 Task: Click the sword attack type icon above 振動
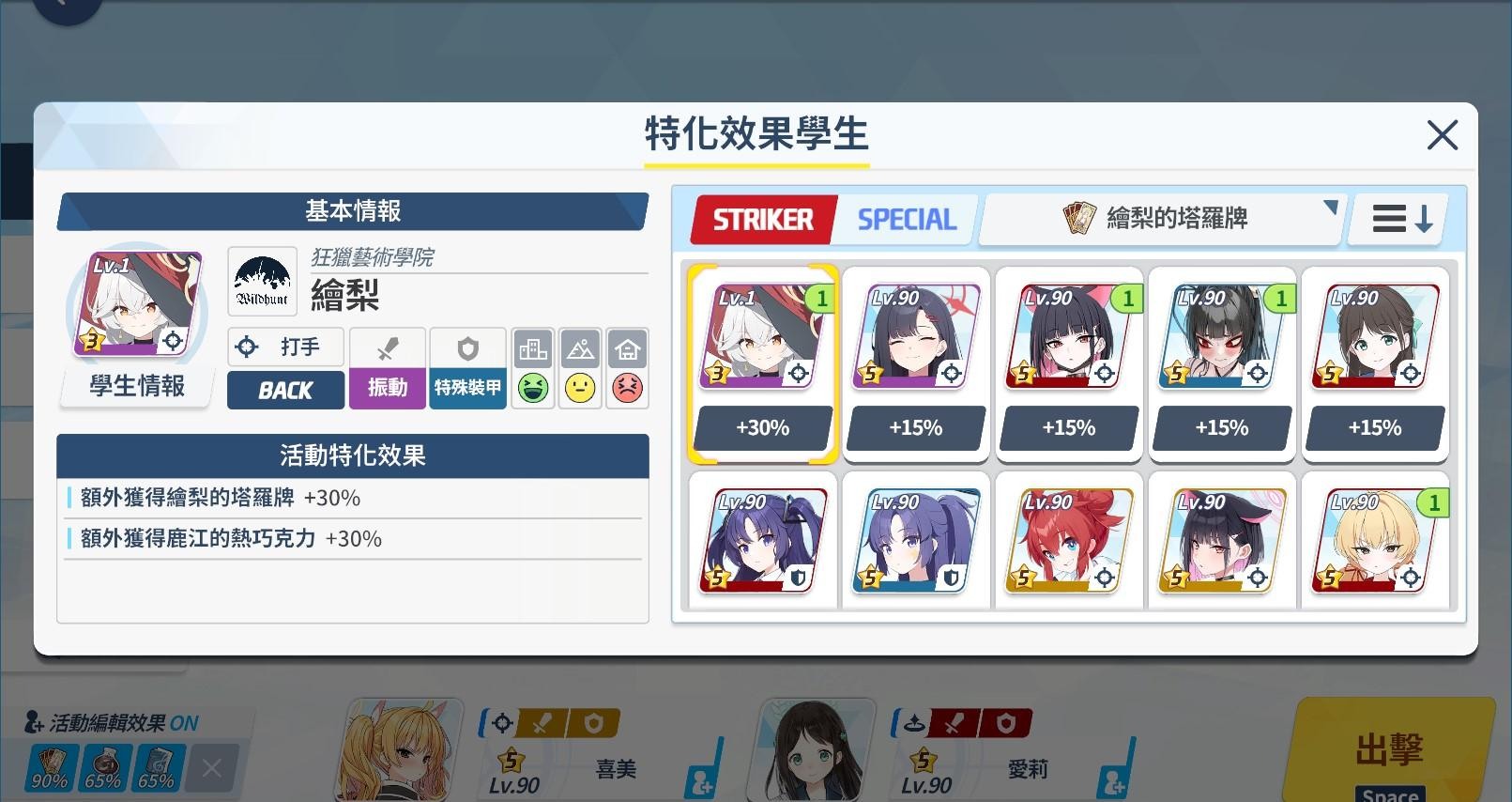(388, 349)
